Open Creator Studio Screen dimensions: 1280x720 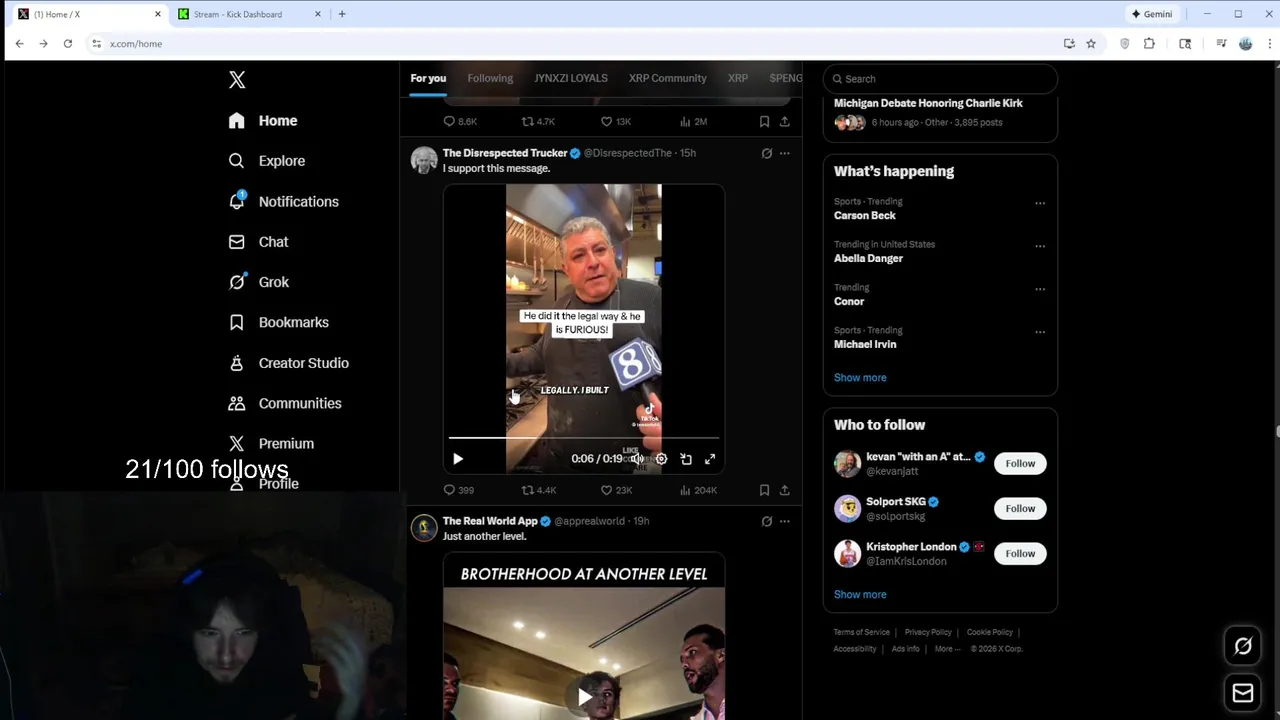[288, 363]
